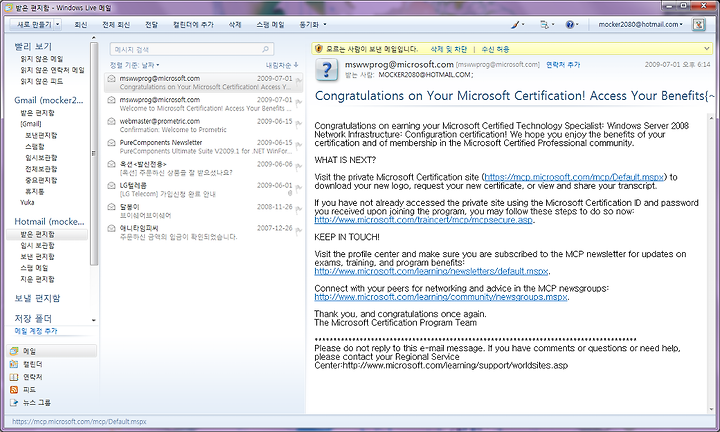Viewport: 720px width, 432px height.
Task: Click 삭제 및 차단 in the yellow warning bar
Action: 448,49
